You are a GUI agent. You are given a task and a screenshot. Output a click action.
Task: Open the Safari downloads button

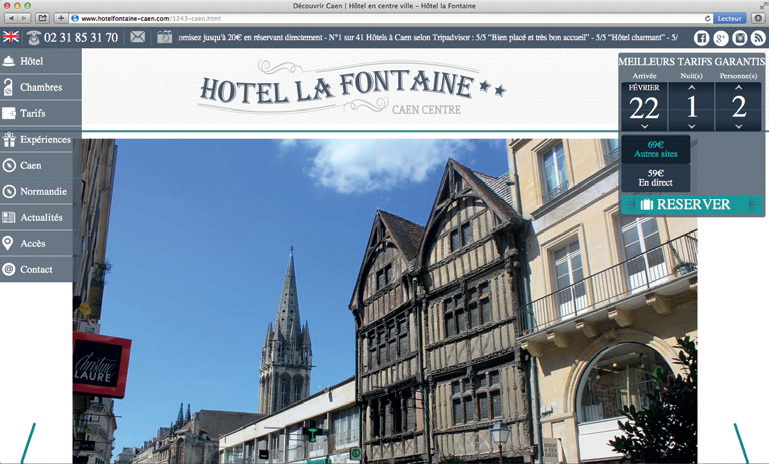pyautogui.click(x=758, y=18)
